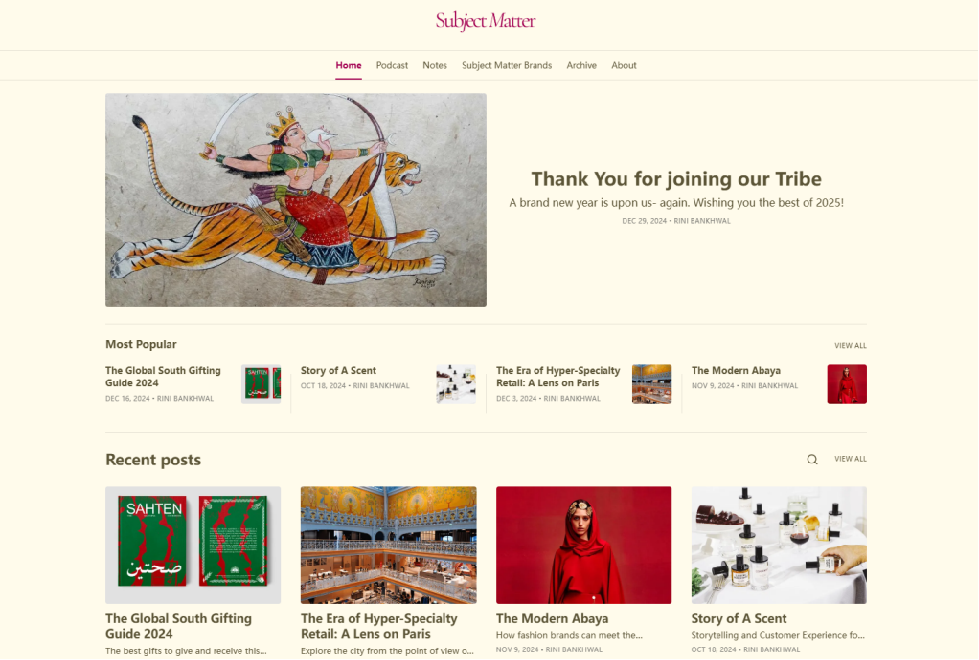The image size is (979, 660).
Task: Open the Subject Matter logo at top
Action: pos(485,21)
